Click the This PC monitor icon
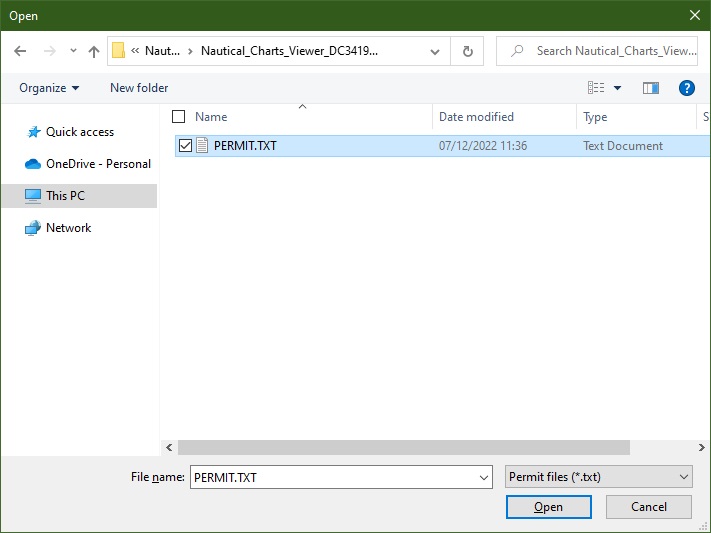The height and width of the screenshot is (533, 711). 33,196
